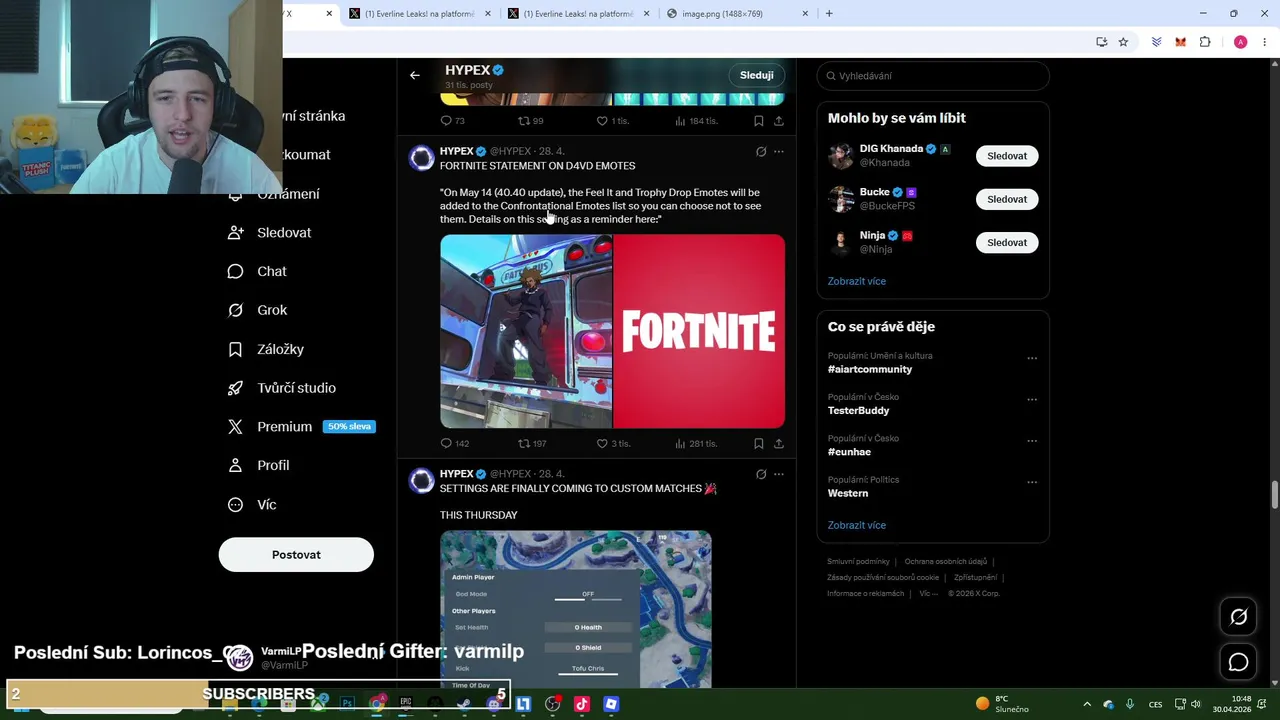This screenshot has height=720, width=1280.
Task: Open Chrome extensions puzzle icon
Action: (1205, 42)
